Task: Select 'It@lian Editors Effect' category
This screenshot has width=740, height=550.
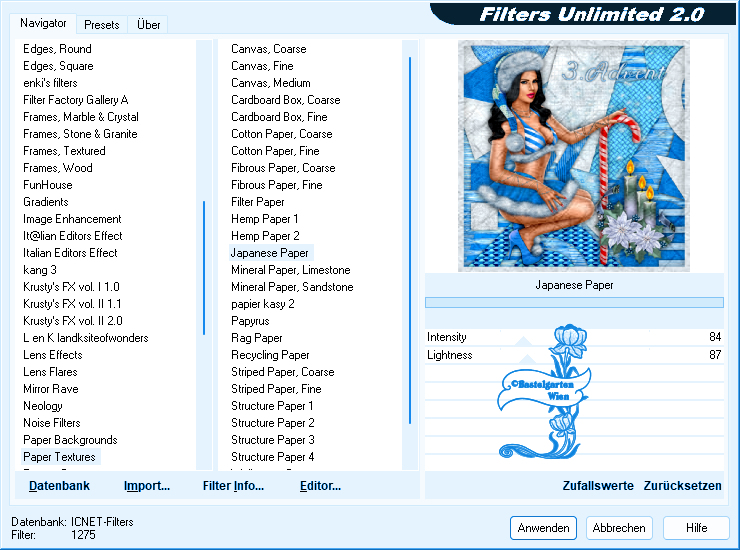Action: [x=73, y=236]
